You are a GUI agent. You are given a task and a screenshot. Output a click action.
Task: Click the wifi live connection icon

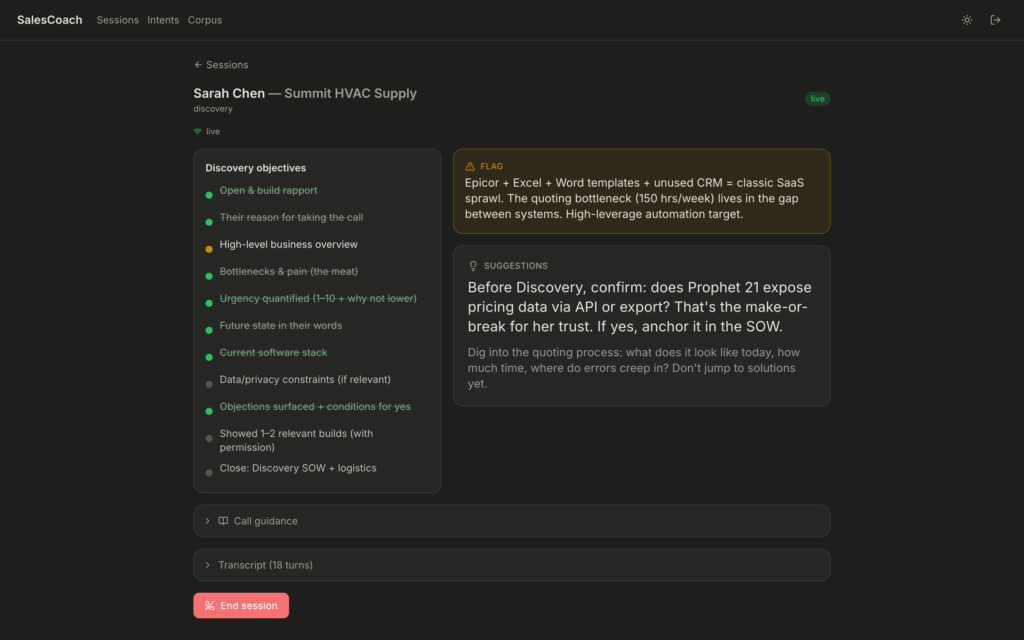(x=198, y=131)
